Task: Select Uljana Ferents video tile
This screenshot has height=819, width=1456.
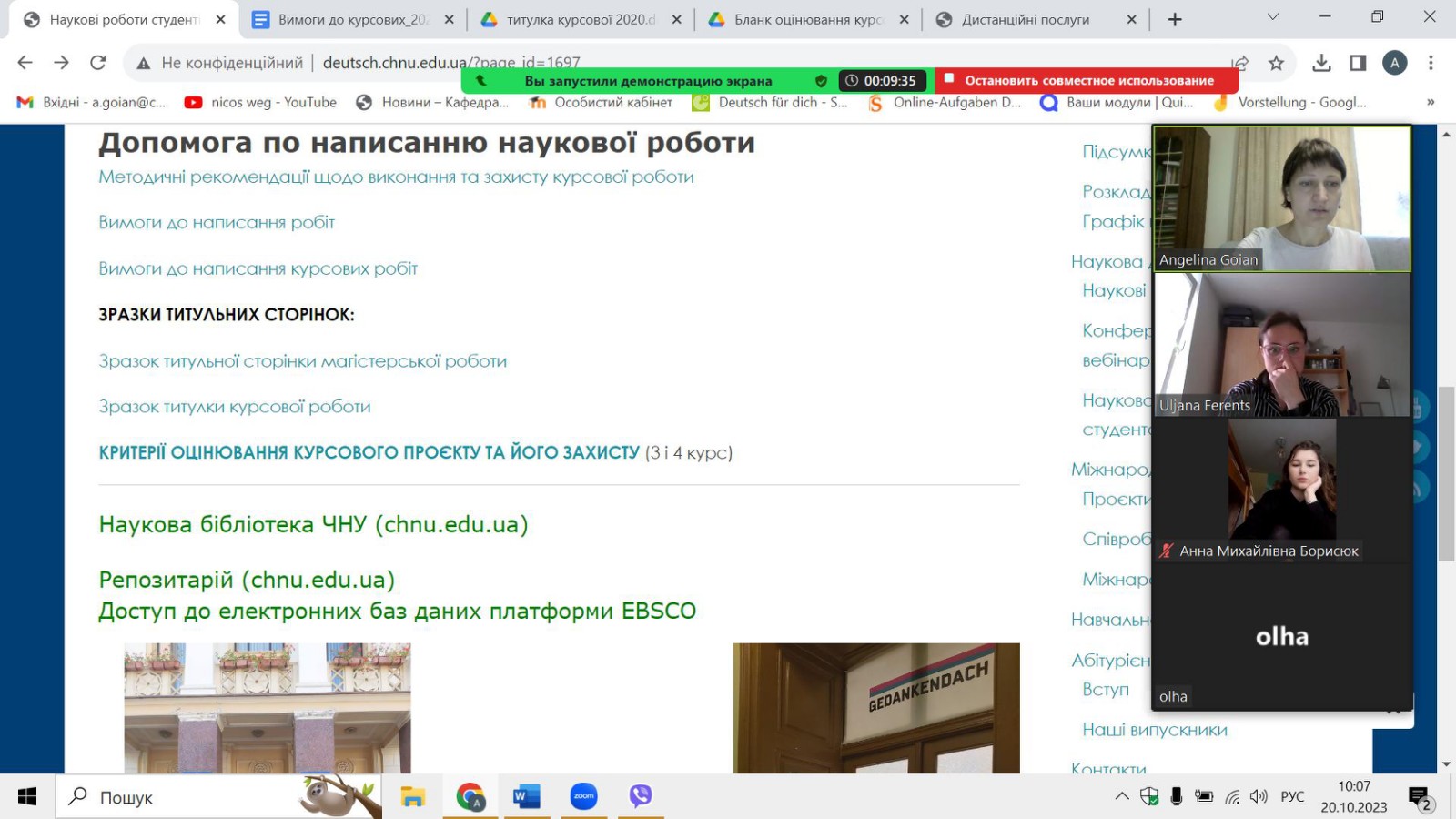Action: click(1282, 345)
